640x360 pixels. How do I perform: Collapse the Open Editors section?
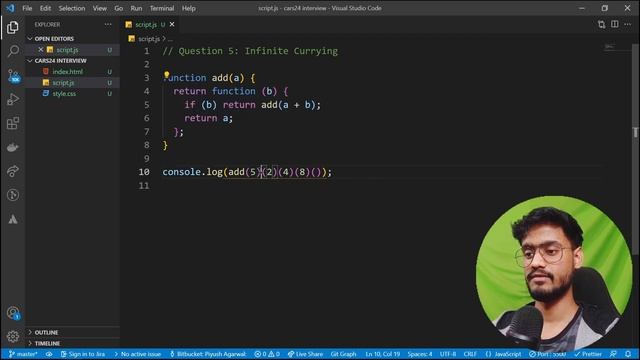point(73,38)
